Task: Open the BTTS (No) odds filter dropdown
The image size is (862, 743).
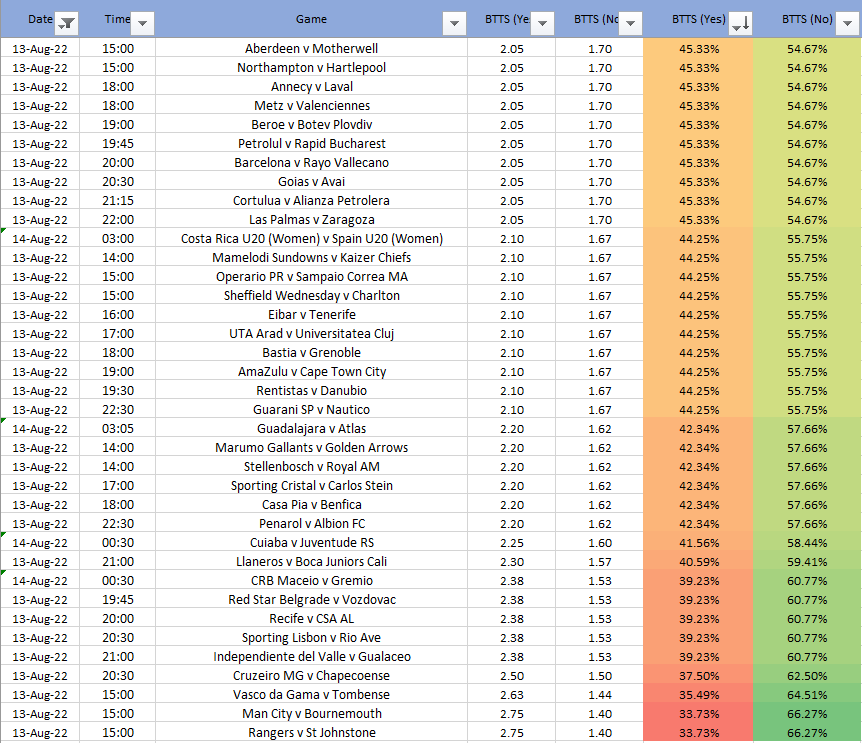Action: [x=631, y=24]
